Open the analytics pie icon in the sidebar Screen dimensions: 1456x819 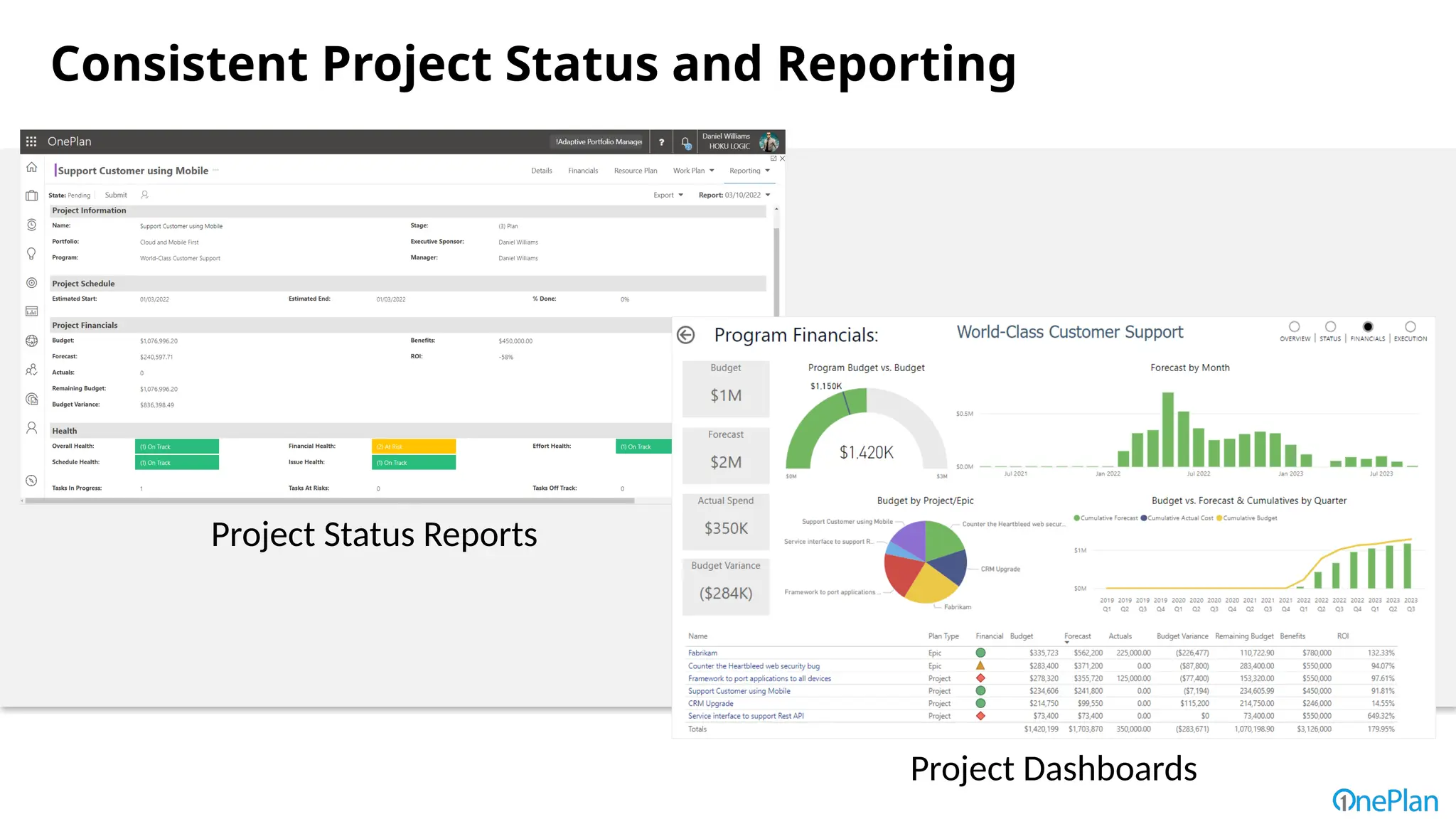[31, 399]
